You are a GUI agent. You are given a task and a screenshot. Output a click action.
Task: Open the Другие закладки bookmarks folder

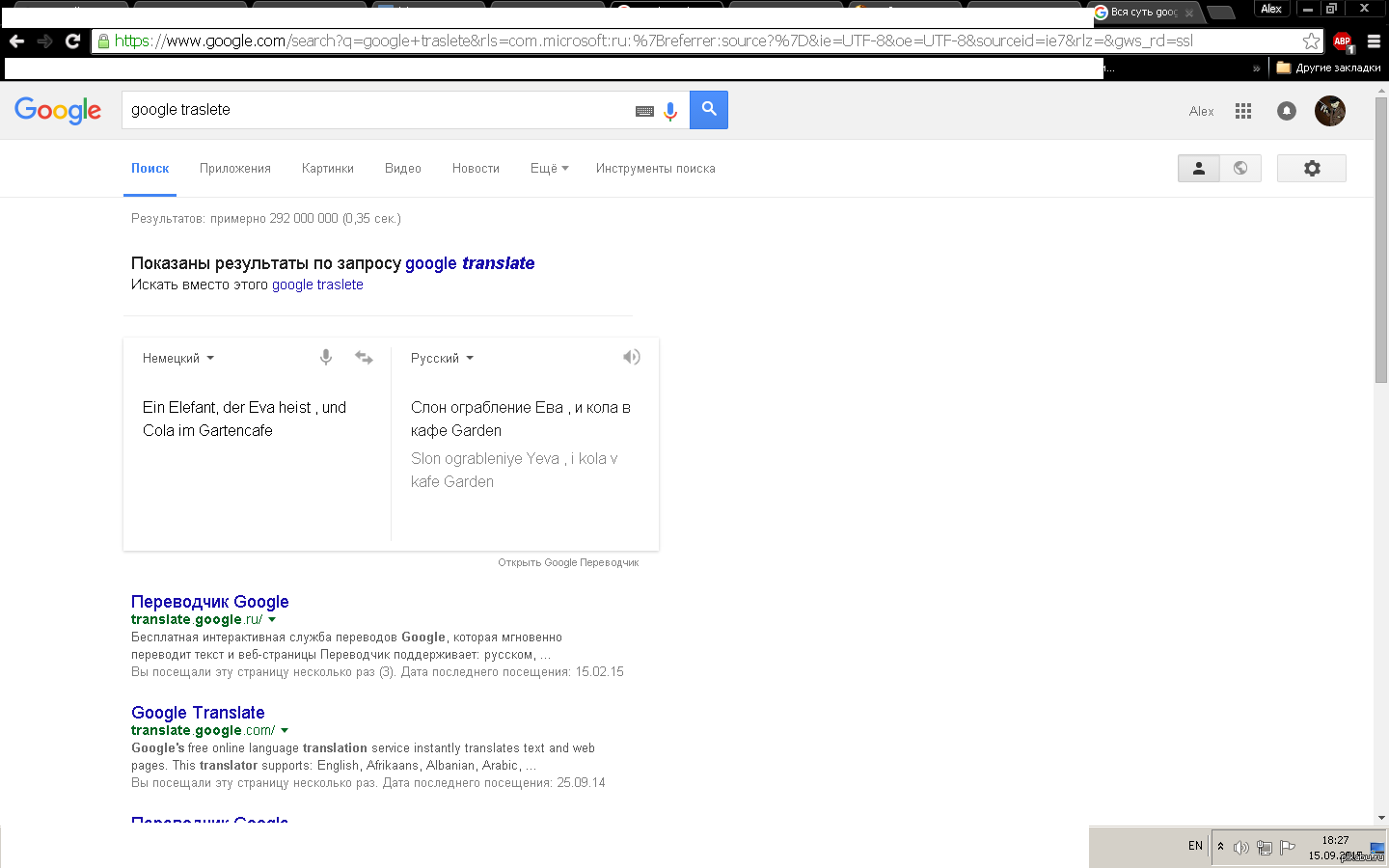click(x=1328, y=68)
